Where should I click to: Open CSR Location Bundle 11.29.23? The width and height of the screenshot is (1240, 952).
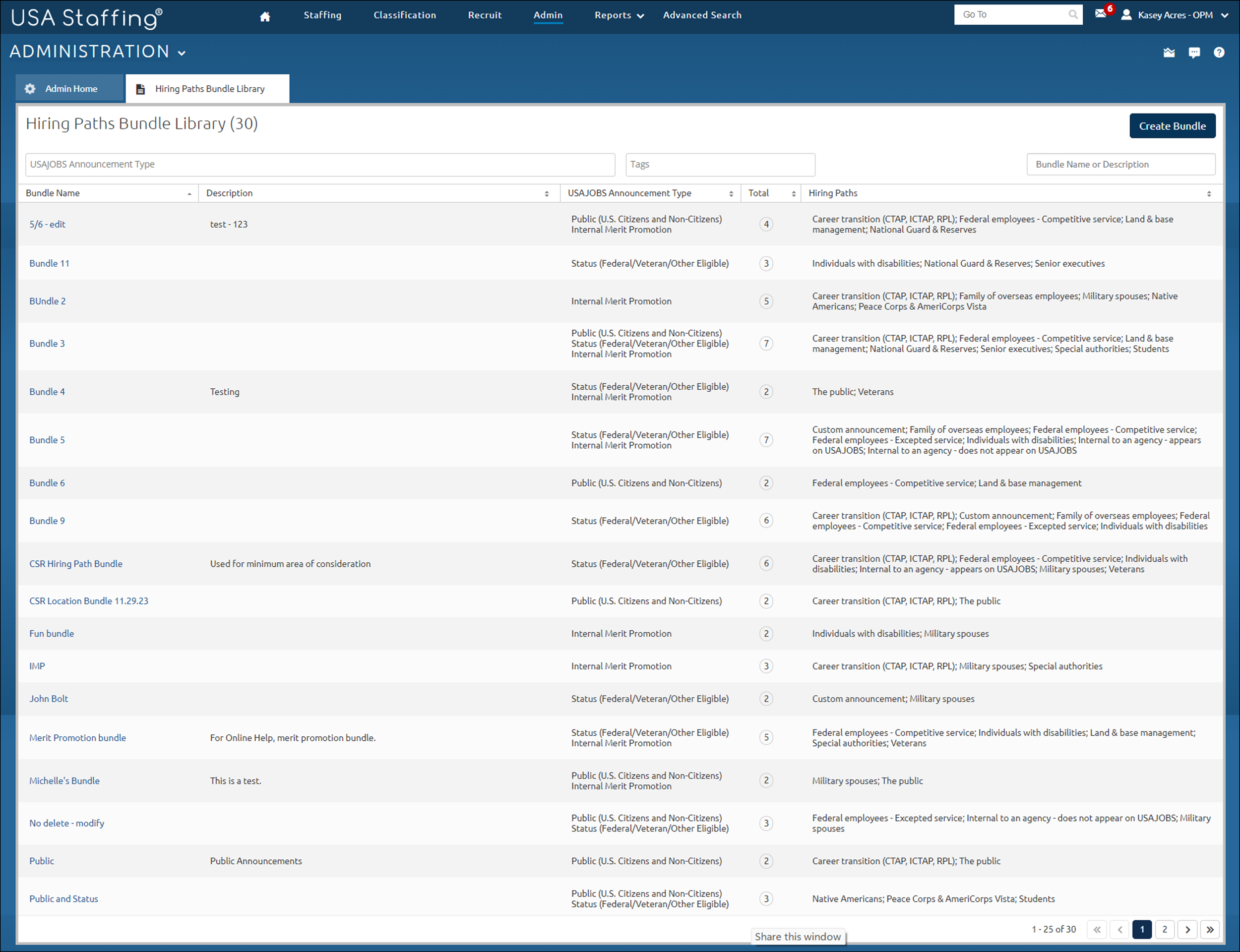89,601
